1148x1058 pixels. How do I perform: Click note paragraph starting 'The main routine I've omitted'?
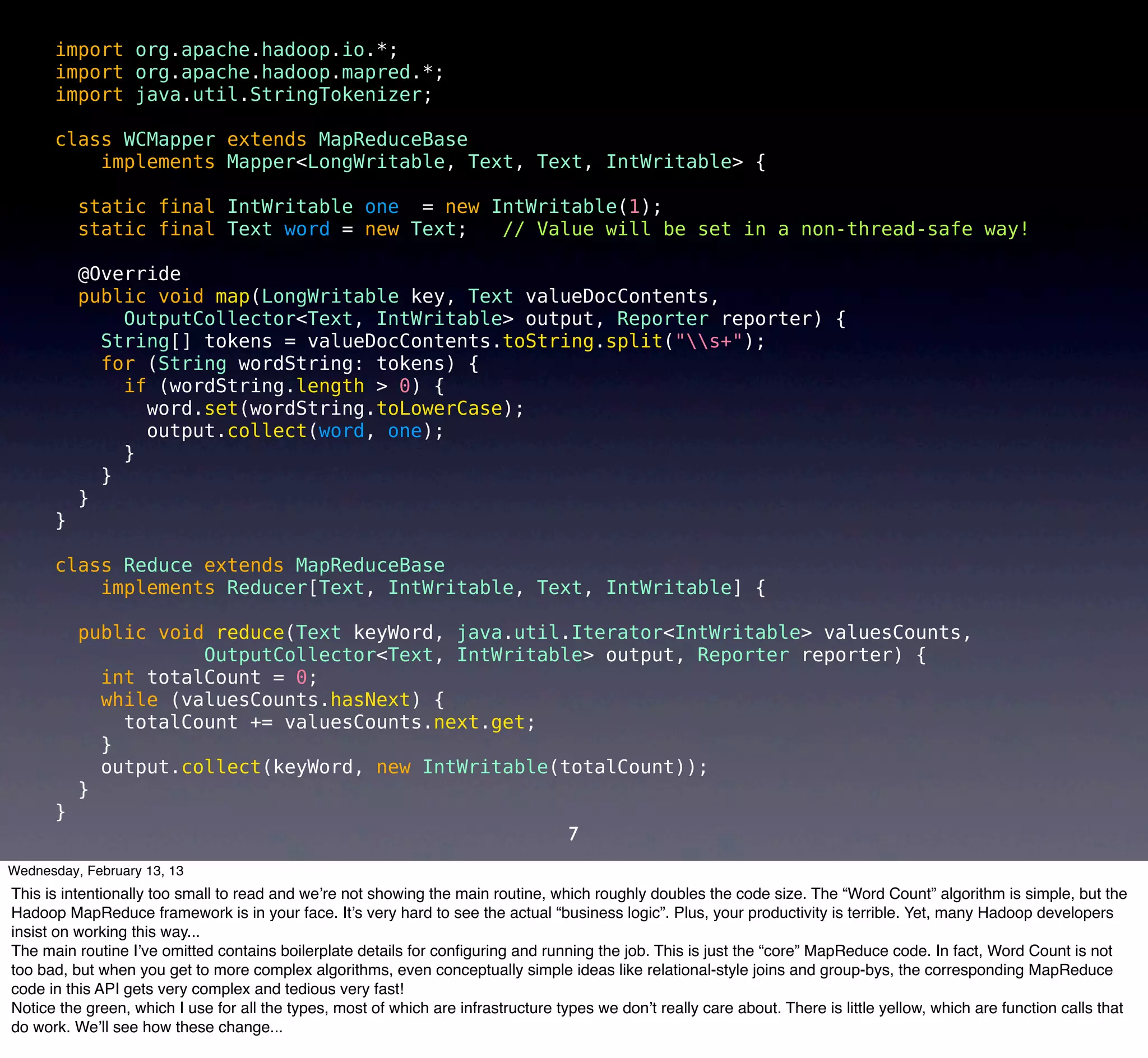[x=562, y=970]
